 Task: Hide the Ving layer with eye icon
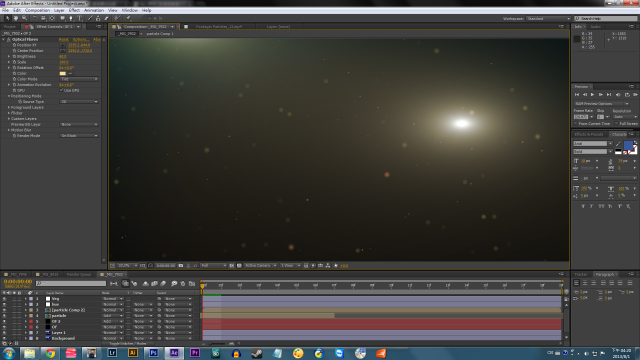[x=4, y=299]
